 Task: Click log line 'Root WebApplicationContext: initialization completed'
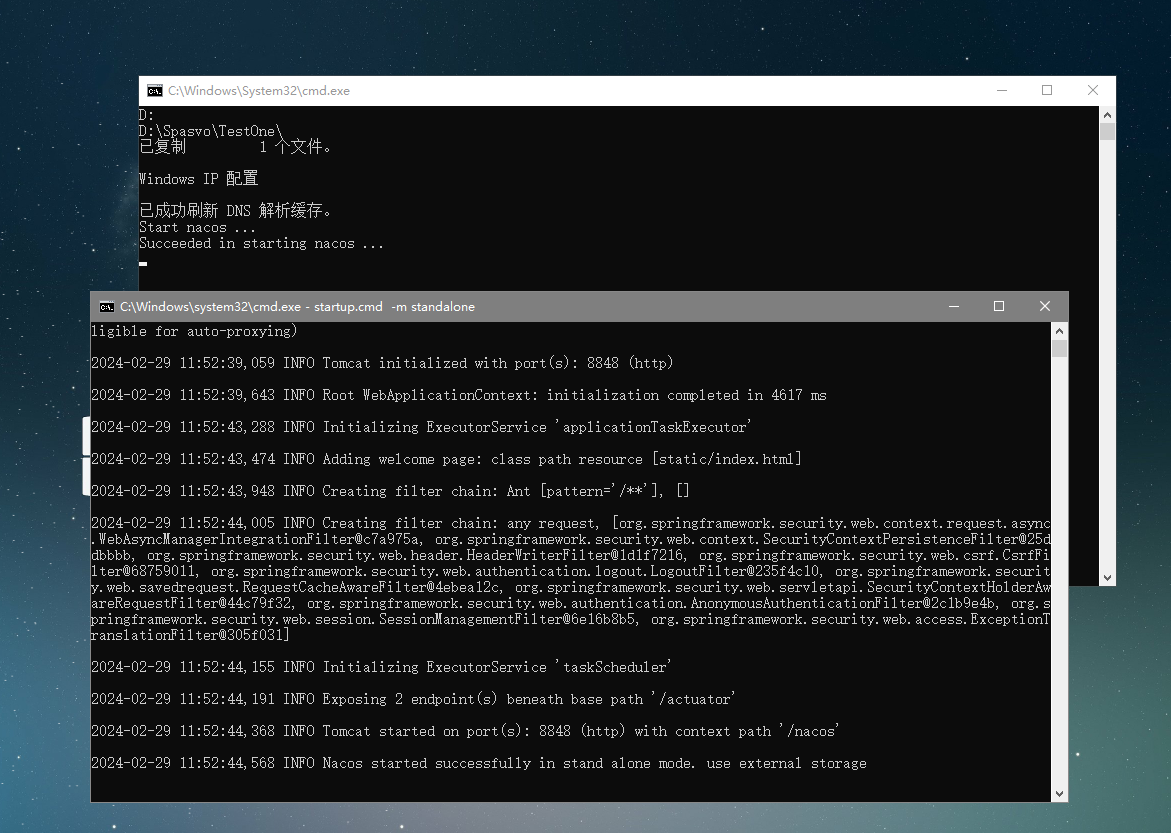(459, 395)
